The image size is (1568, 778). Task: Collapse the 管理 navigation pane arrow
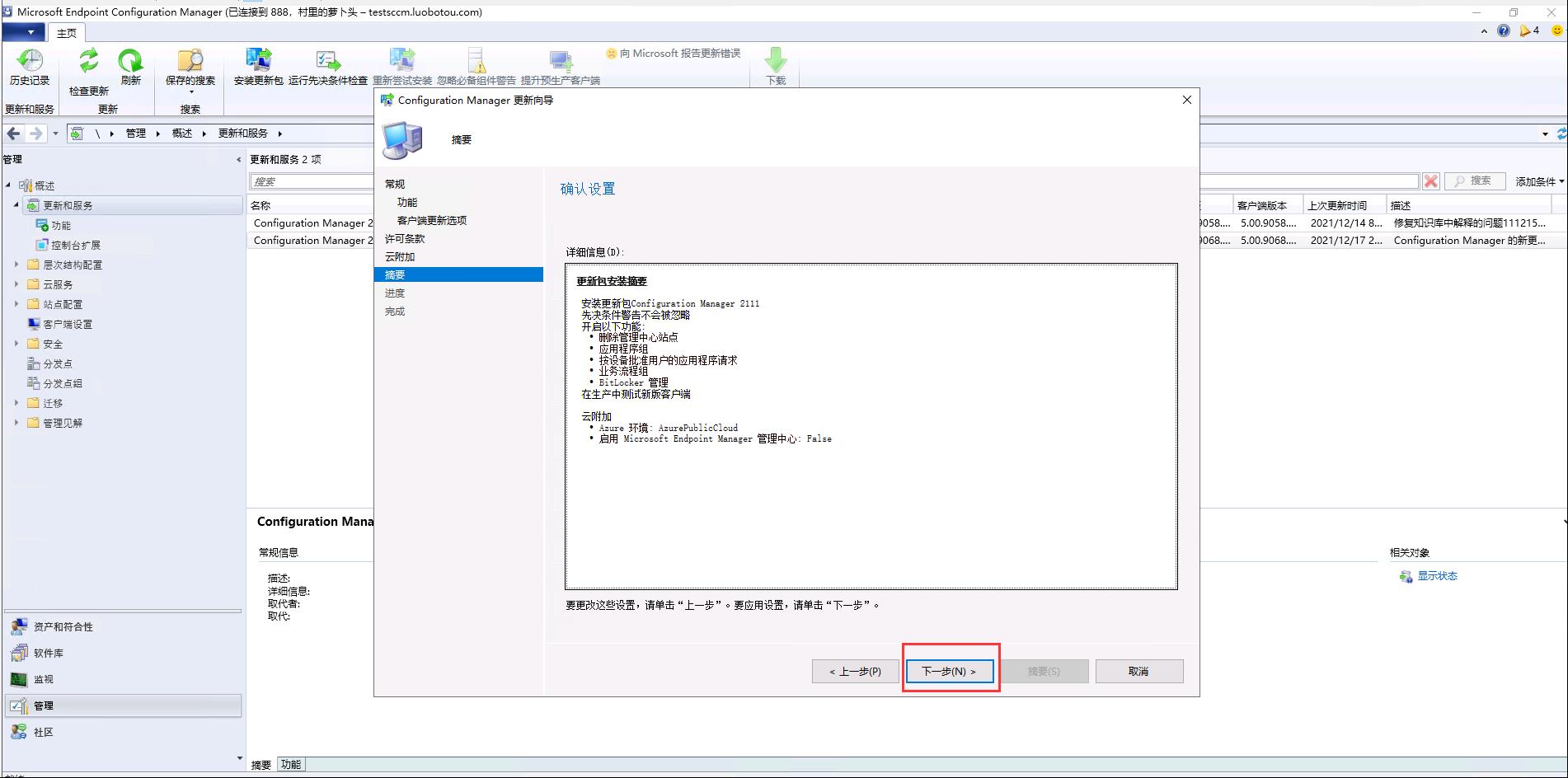(239, 160)
